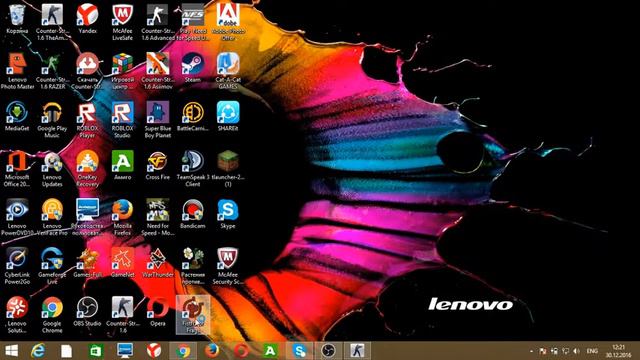Open the Yandex browser desktop shortcut
Image resolution: width=640 pixels, height=360 pixels.
(87, 19)
